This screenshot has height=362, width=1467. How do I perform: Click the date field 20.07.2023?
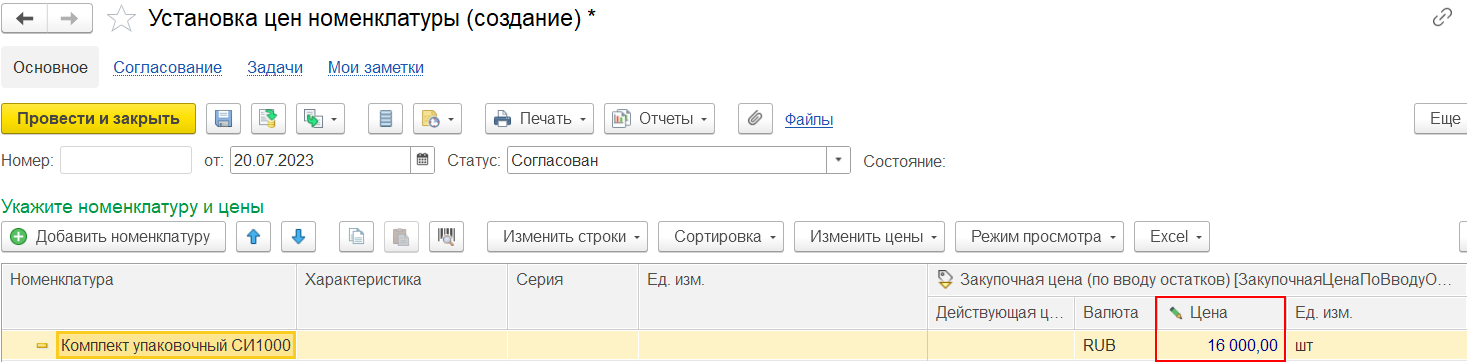point(321,160)
